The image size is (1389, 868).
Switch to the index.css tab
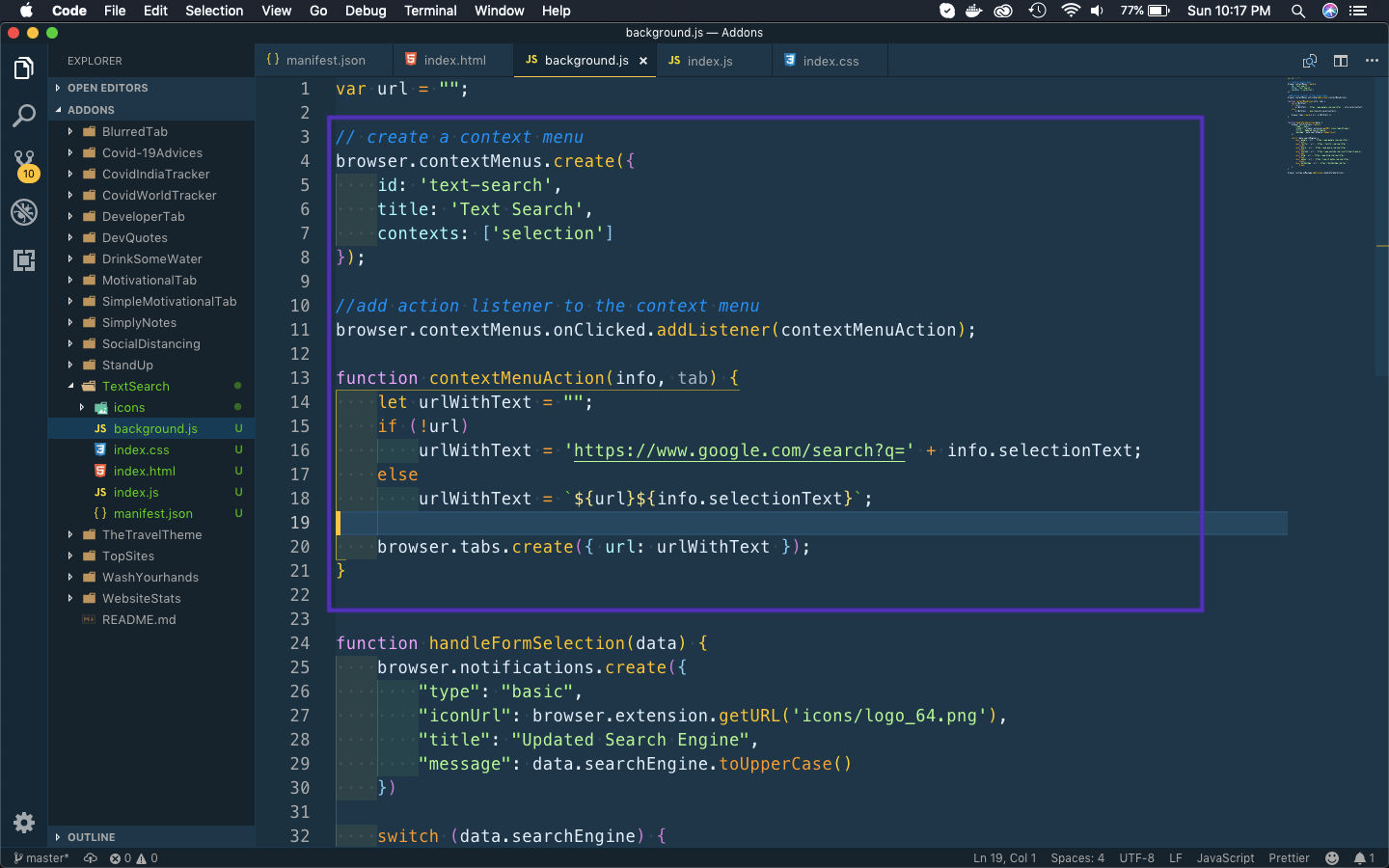(830, 60)
